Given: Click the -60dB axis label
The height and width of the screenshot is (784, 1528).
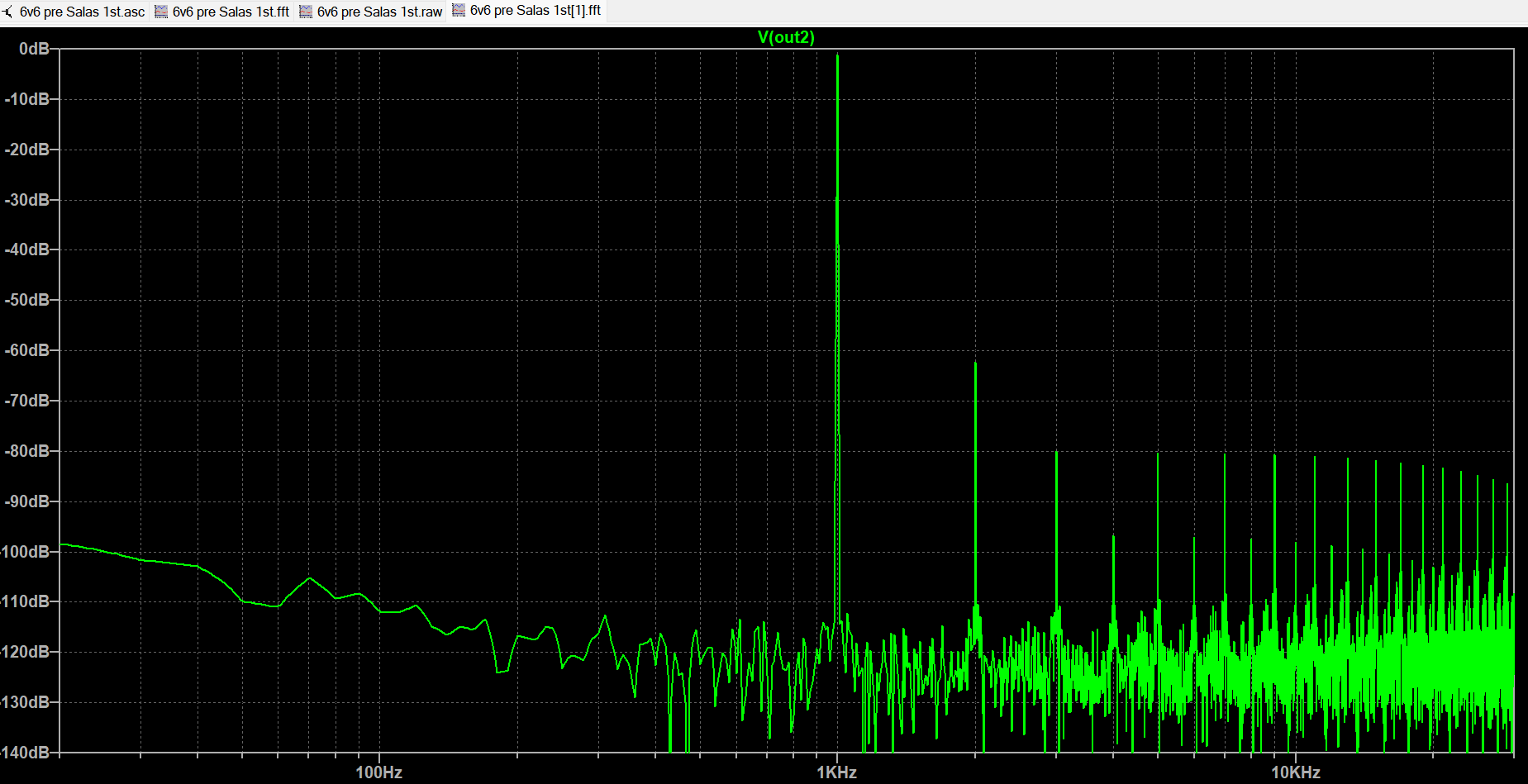Looking at the screenshot, I should 27,350.
